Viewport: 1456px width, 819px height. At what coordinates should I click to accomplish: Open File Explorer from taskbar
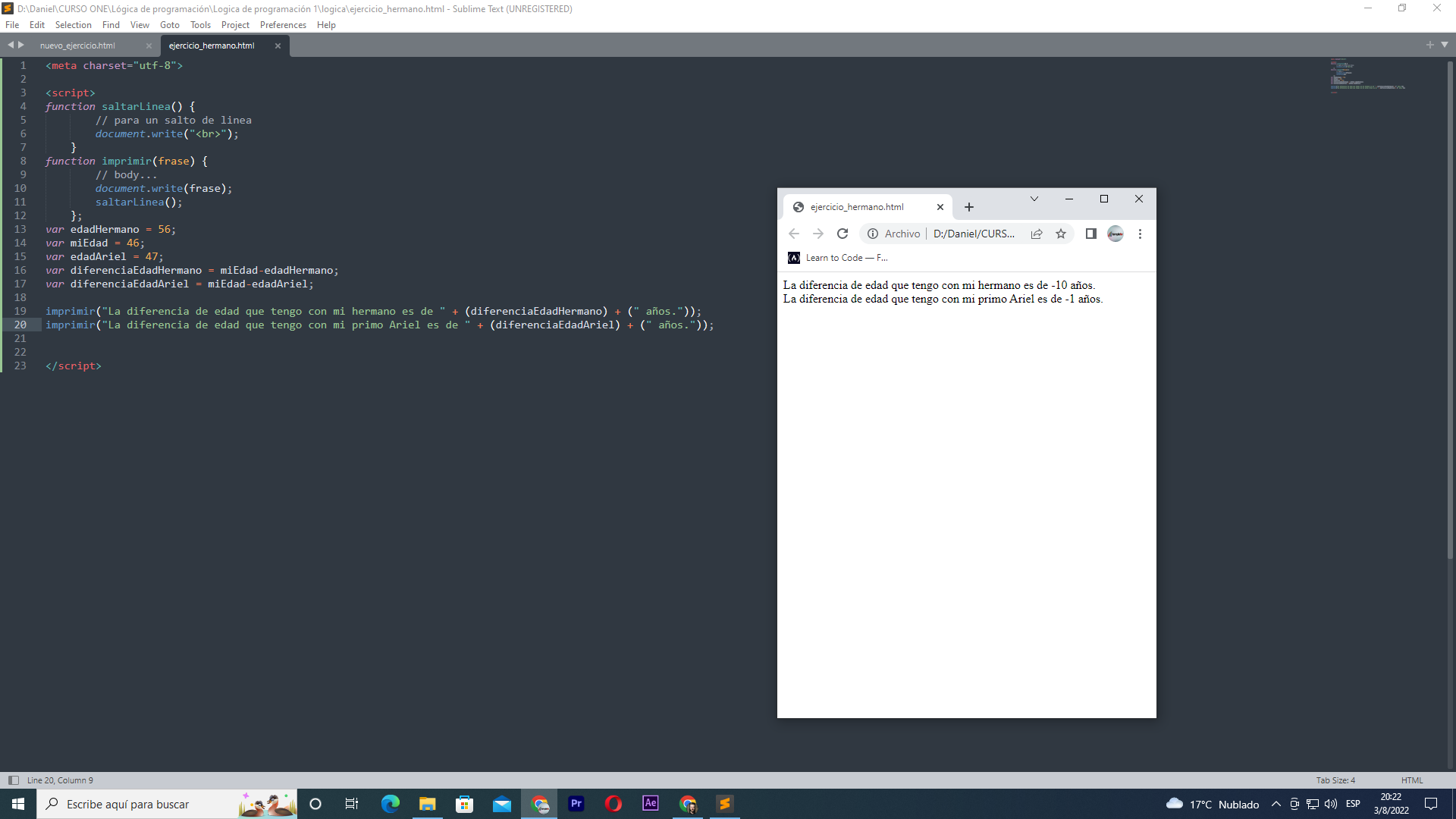click(427, 804)
